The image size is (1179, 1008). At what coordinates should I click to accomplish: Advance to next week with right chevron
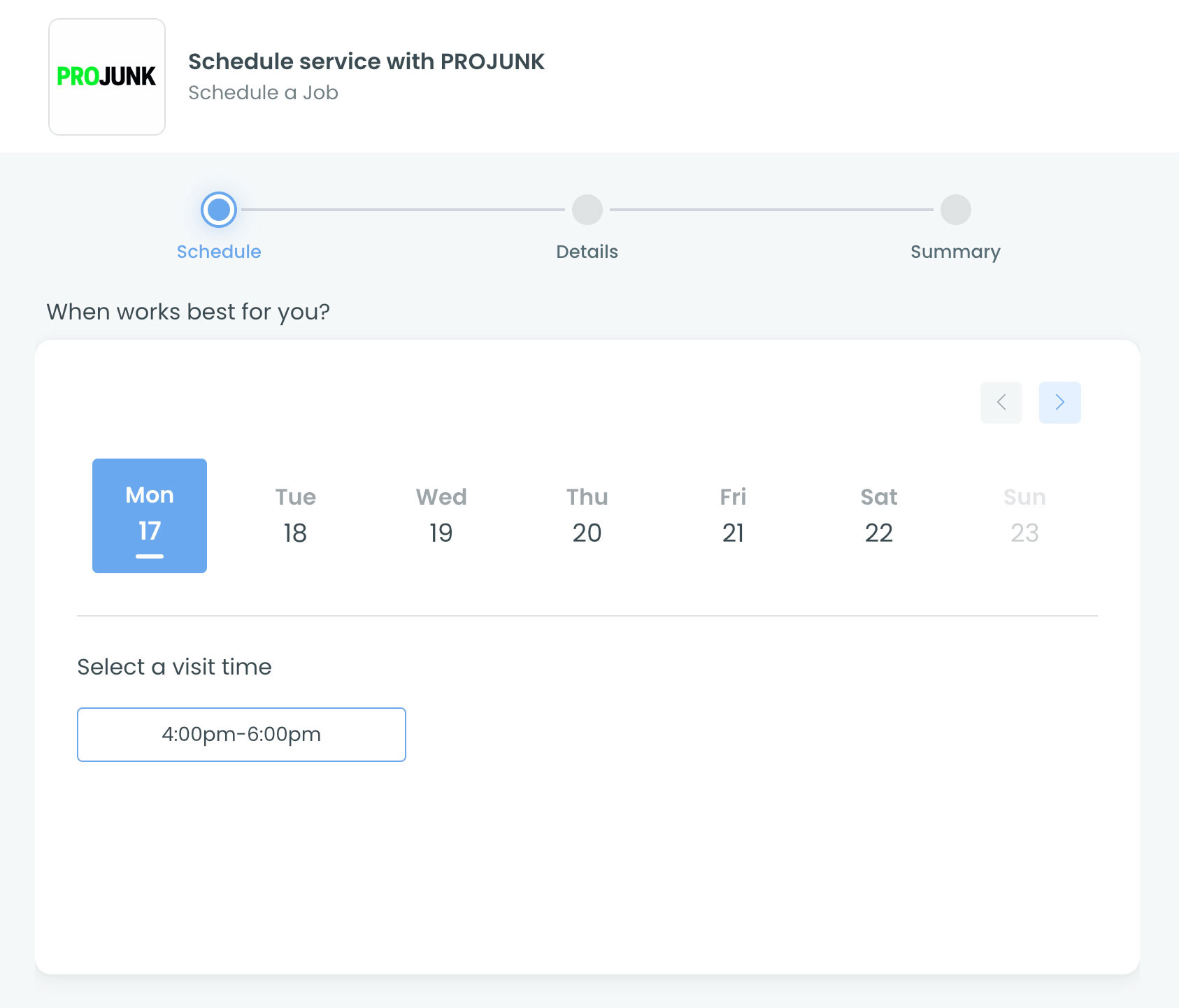(1059, 403)
